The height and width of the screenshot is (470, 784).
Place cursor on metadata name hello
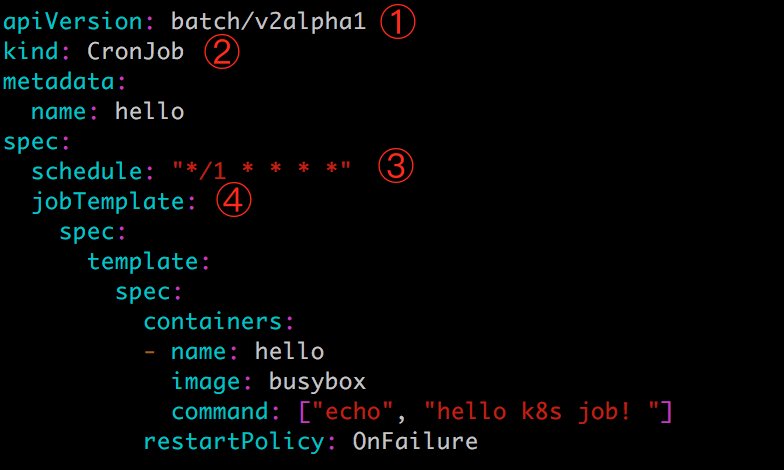click(150, 111)
